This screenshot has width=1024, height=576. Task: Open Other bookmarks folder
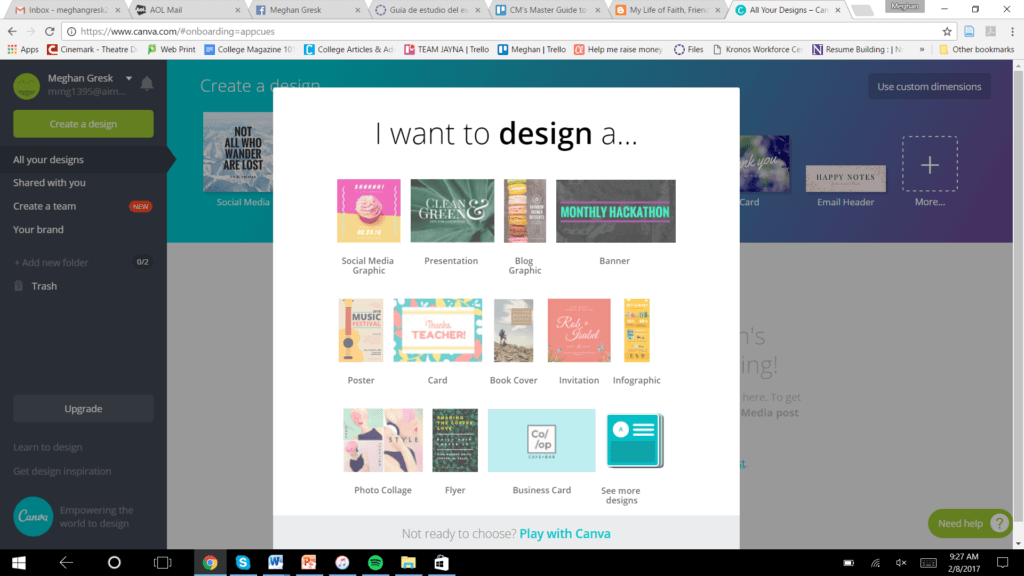tap(976, 50)
